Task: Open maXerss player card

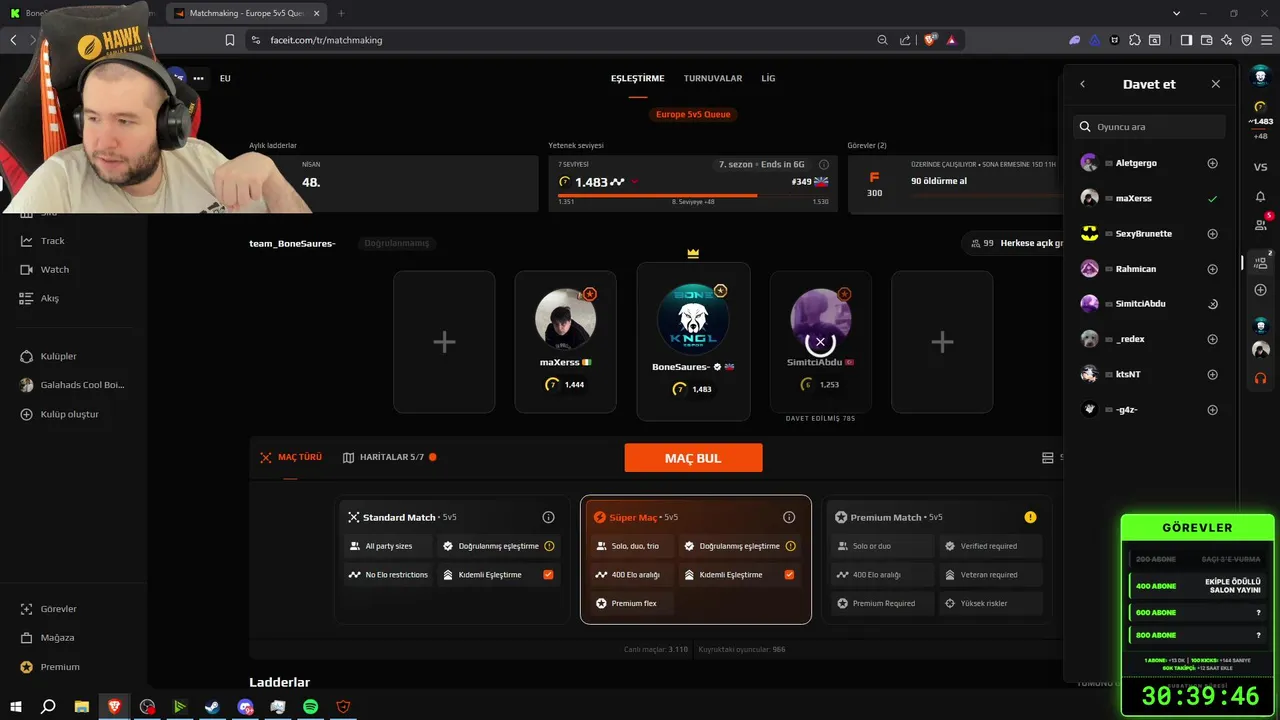Action: pyautogui.click(x=566, y=342)
